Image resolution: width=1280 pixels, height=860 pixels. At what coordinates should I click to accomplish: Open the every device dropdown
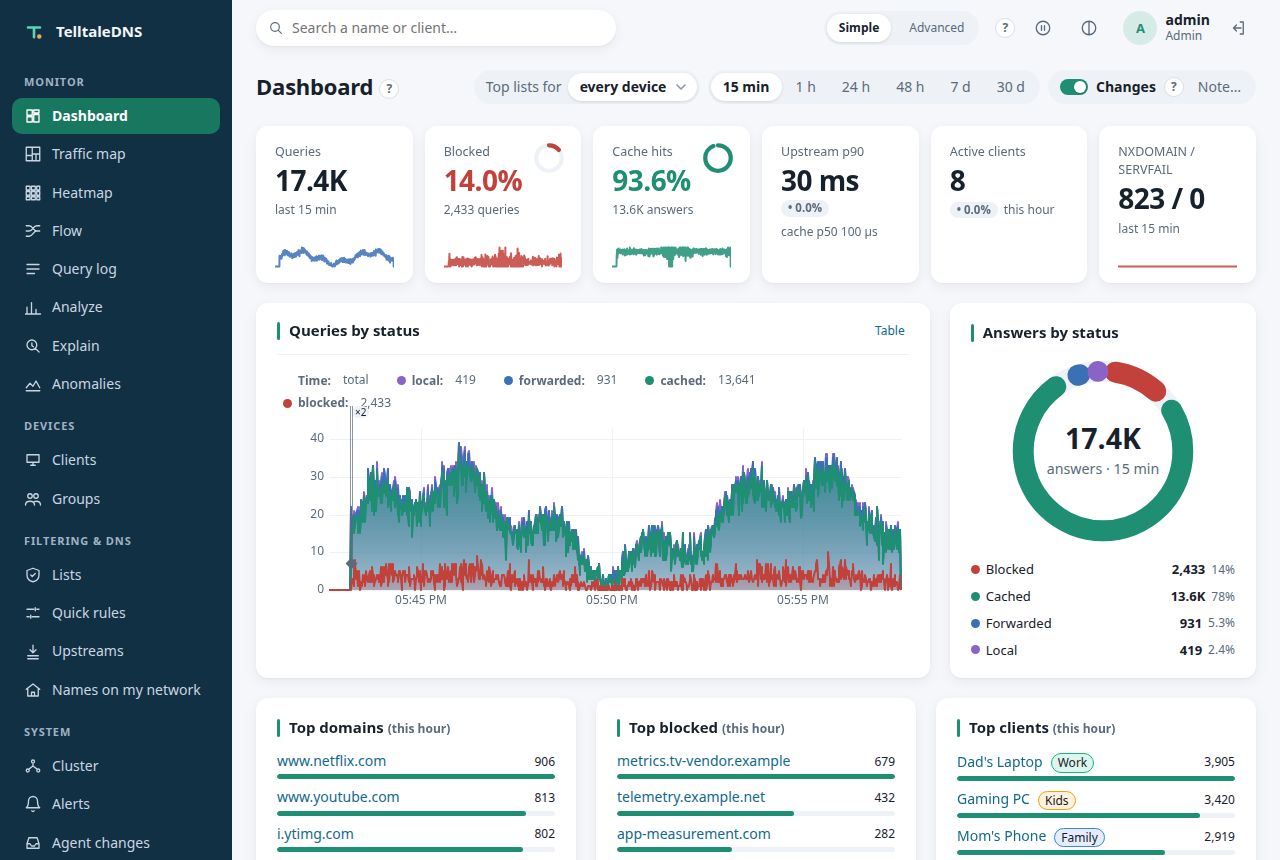tap(633, 87)
